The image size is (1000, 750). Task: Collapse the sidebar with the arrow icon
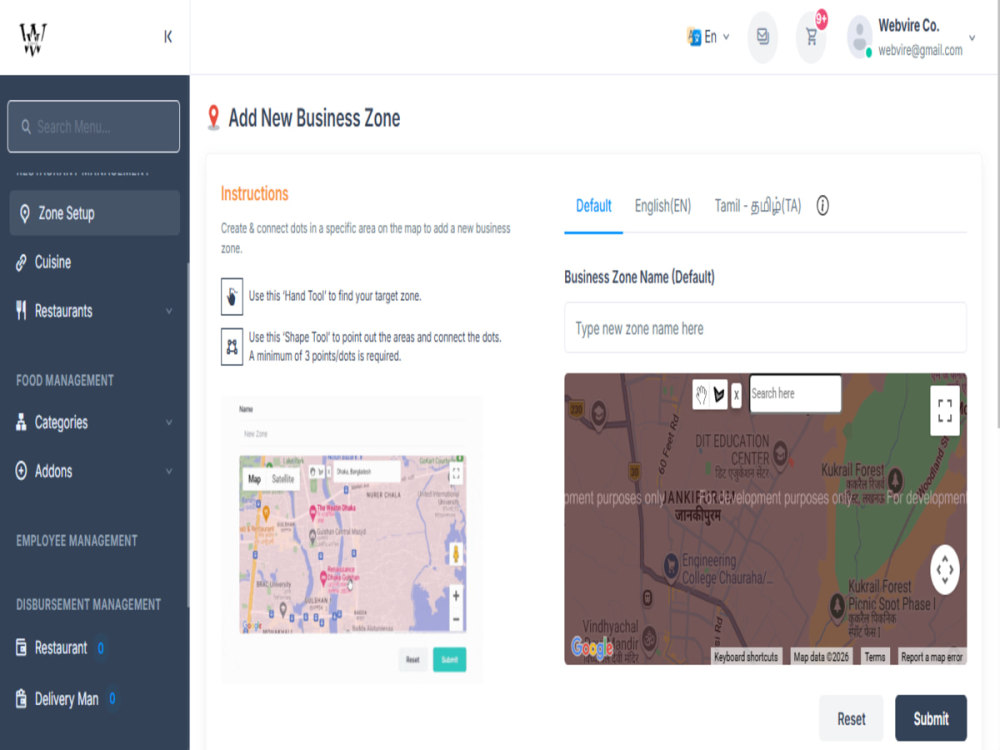(x=168, y=37)
